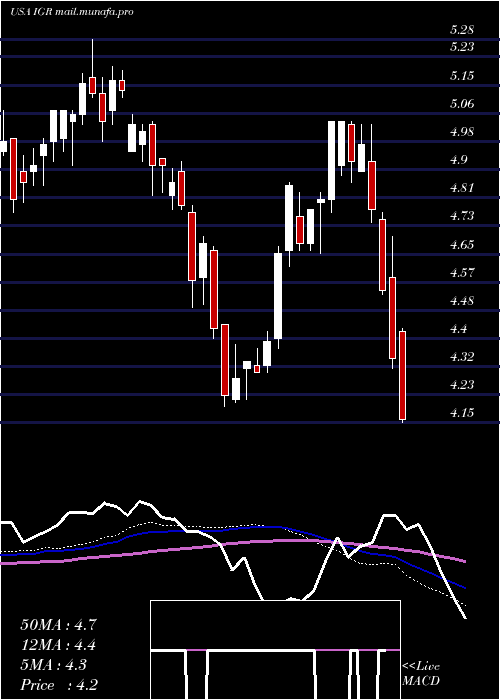Image resolution: width=500 pixels, height=700 pixels.
Task: Click the 4.4 price axis label
Action: pyautogui.click(x=458, y=329)
